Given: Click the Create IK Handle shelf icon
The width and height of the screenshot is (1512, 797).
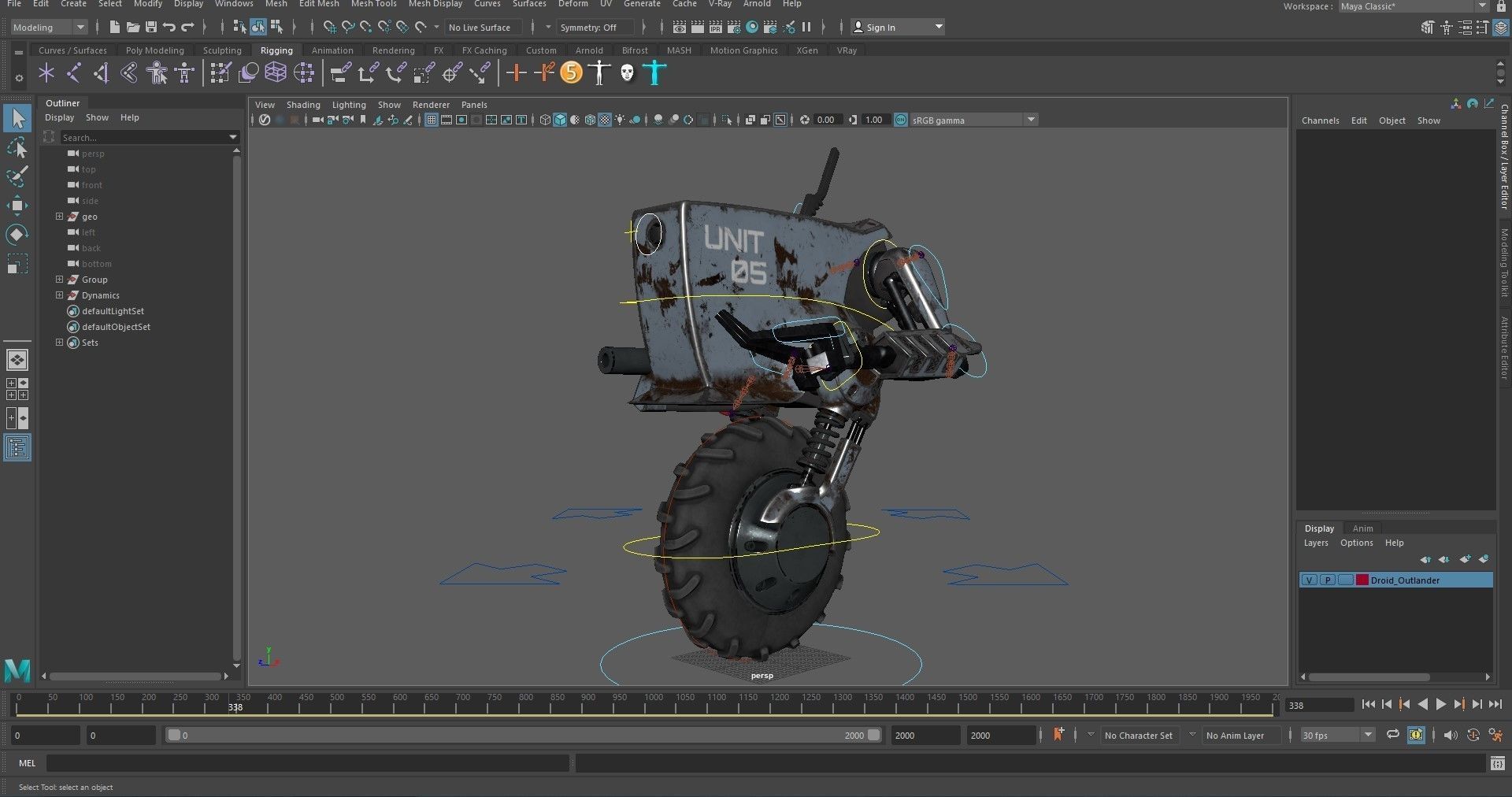Looking at the screenshot, I should [101, 73].
